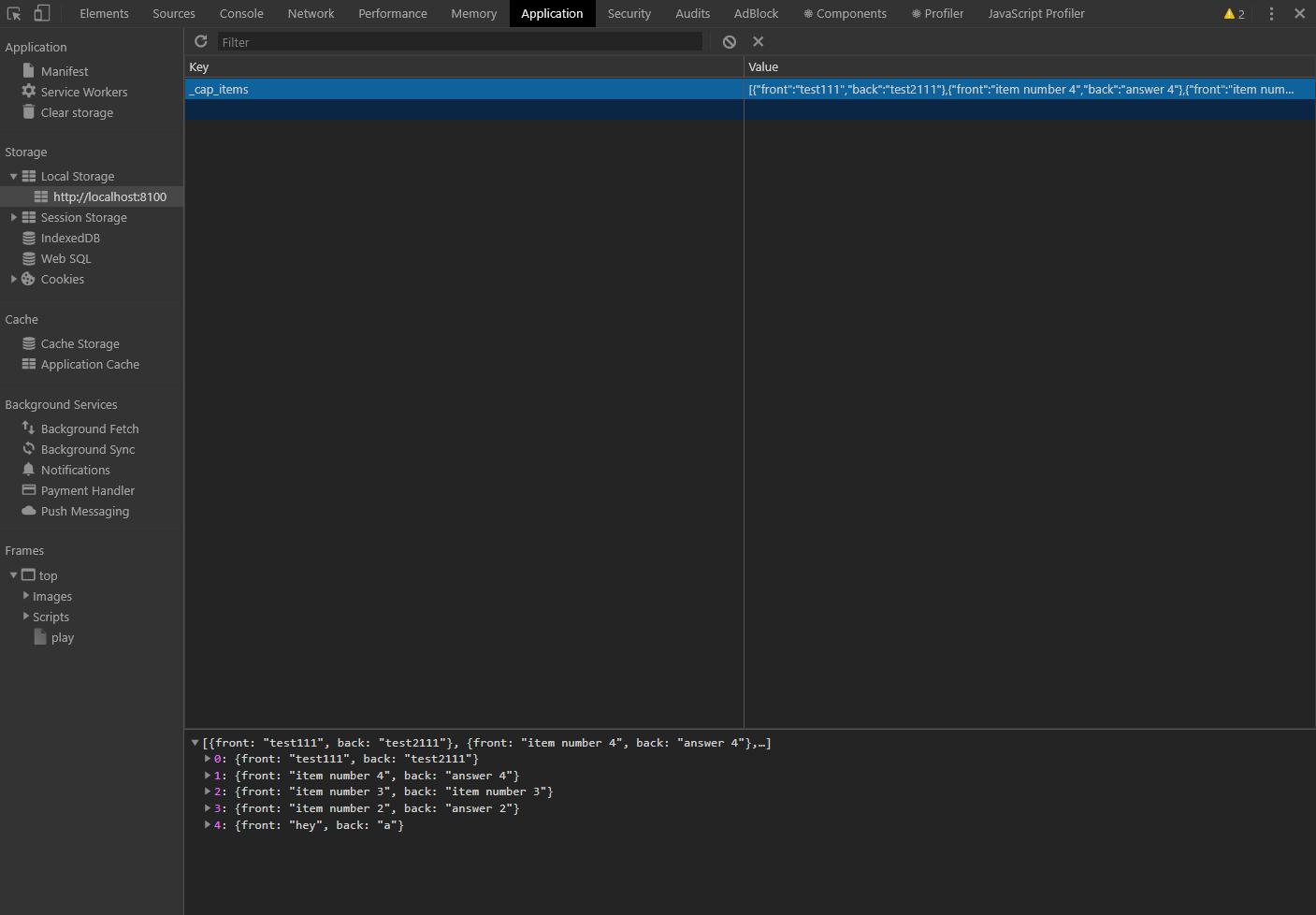This screenshot has height=915, width=1316.
Task: Open the Memory tab
Action: click(474, 13)
